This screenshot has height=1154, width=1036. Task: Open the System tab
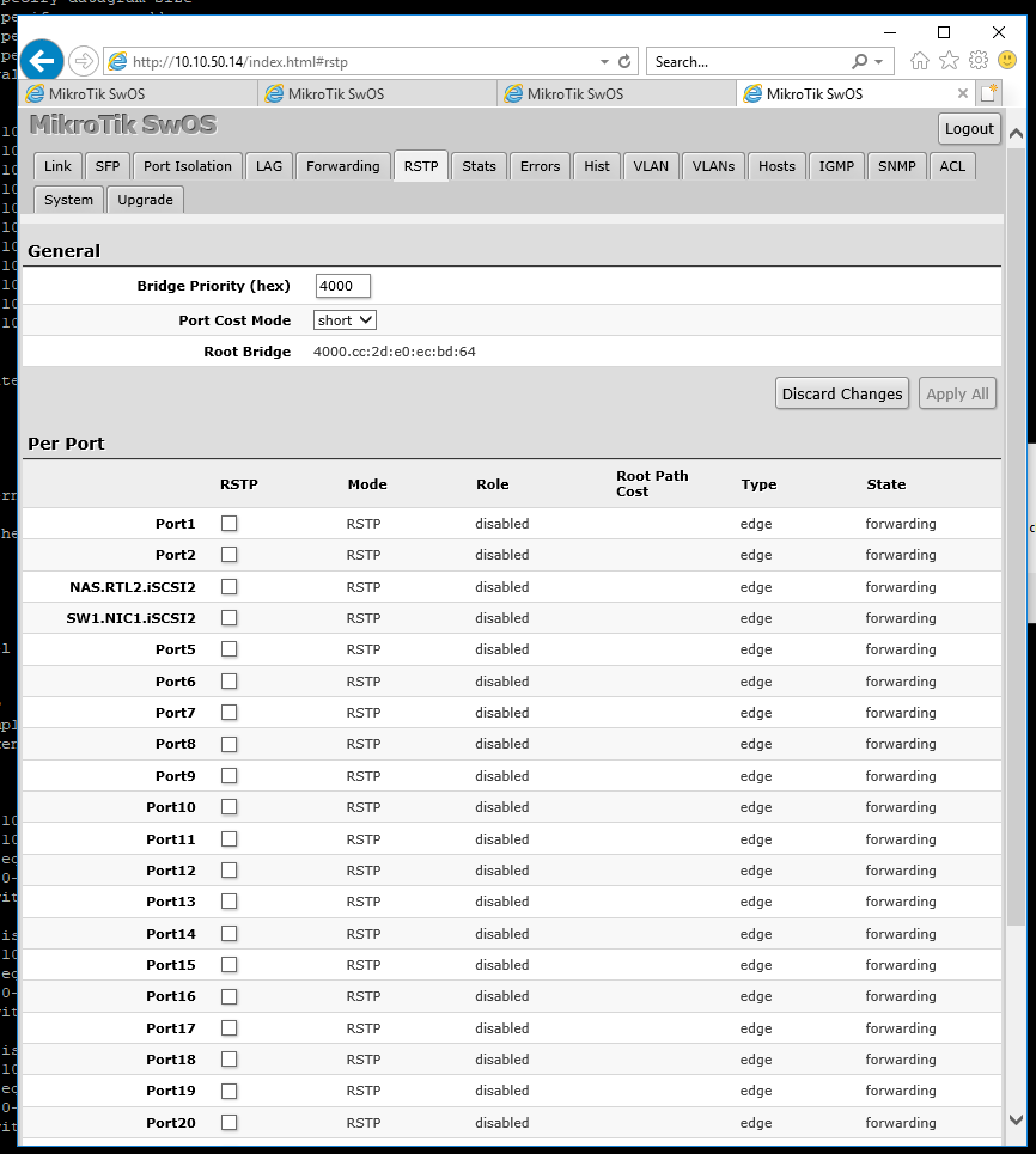click(x=69, y=200)
